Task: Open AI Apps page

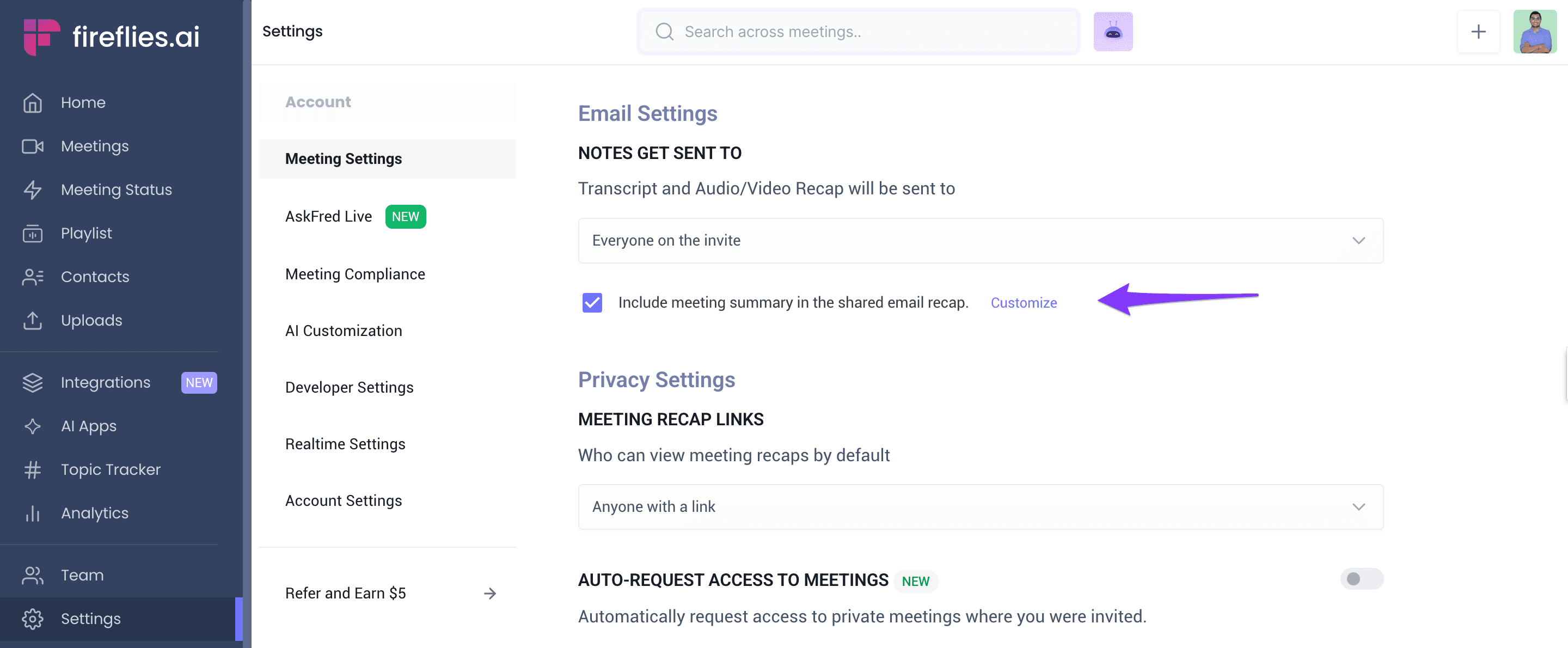Action: [x=88, y=426]
